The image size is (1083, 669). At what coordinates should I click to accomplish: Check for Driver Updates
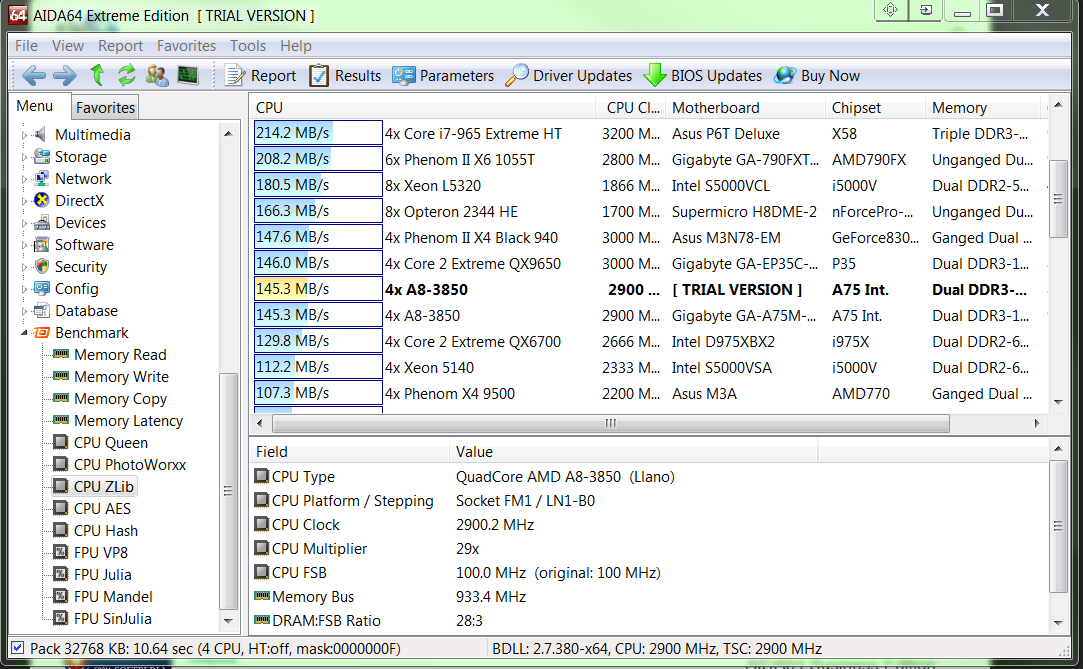[x=568, y=75]
